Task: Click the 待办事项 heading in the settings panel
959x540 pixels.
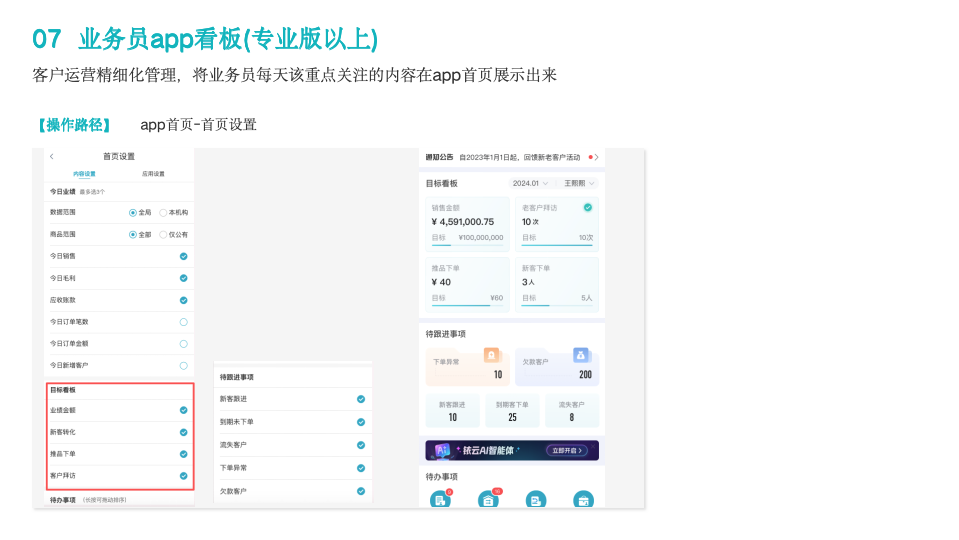Action: (62, 500)
